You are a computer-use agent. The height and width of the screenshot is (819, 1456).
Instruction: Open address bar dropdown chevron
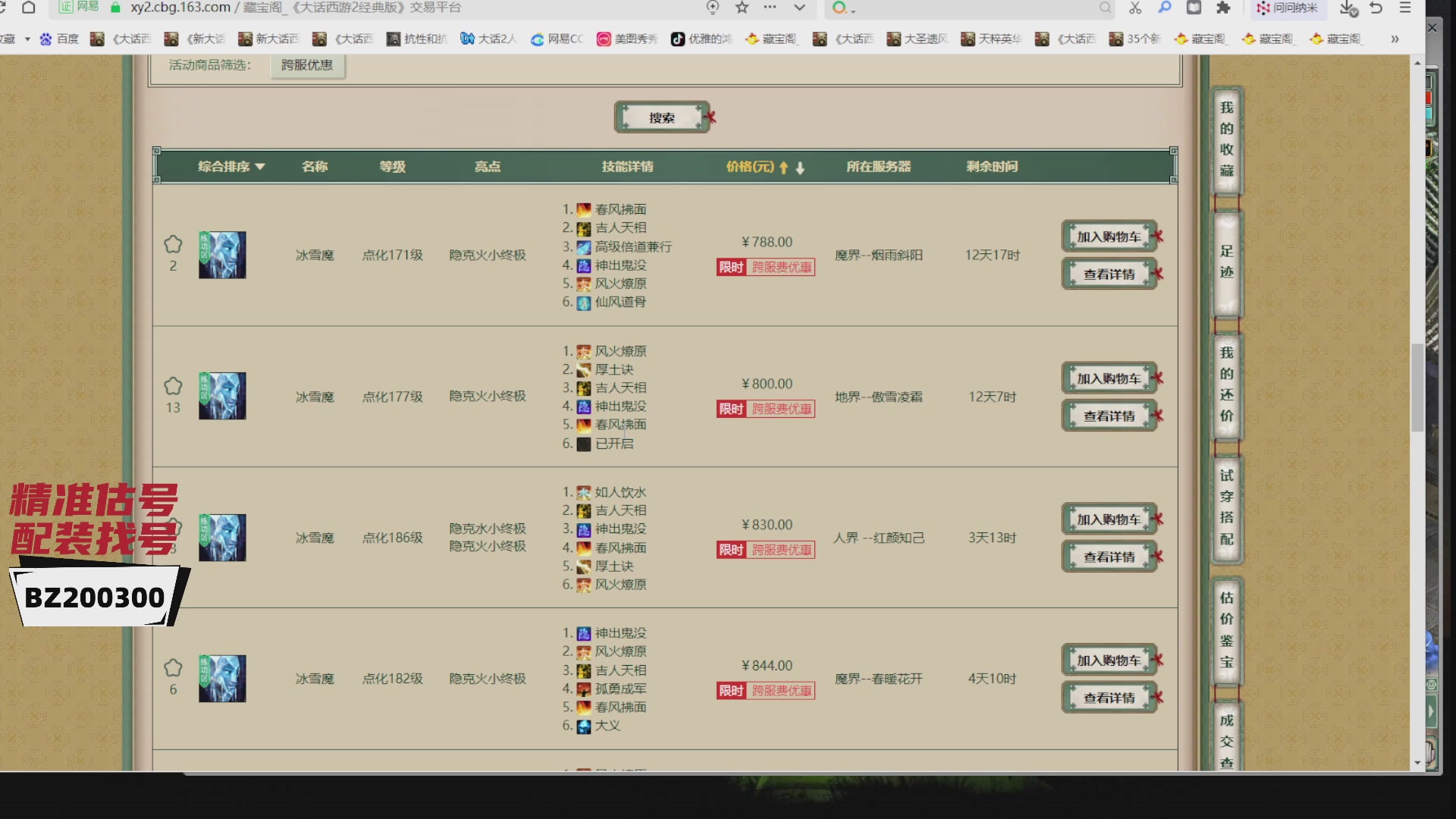[799, 8]
